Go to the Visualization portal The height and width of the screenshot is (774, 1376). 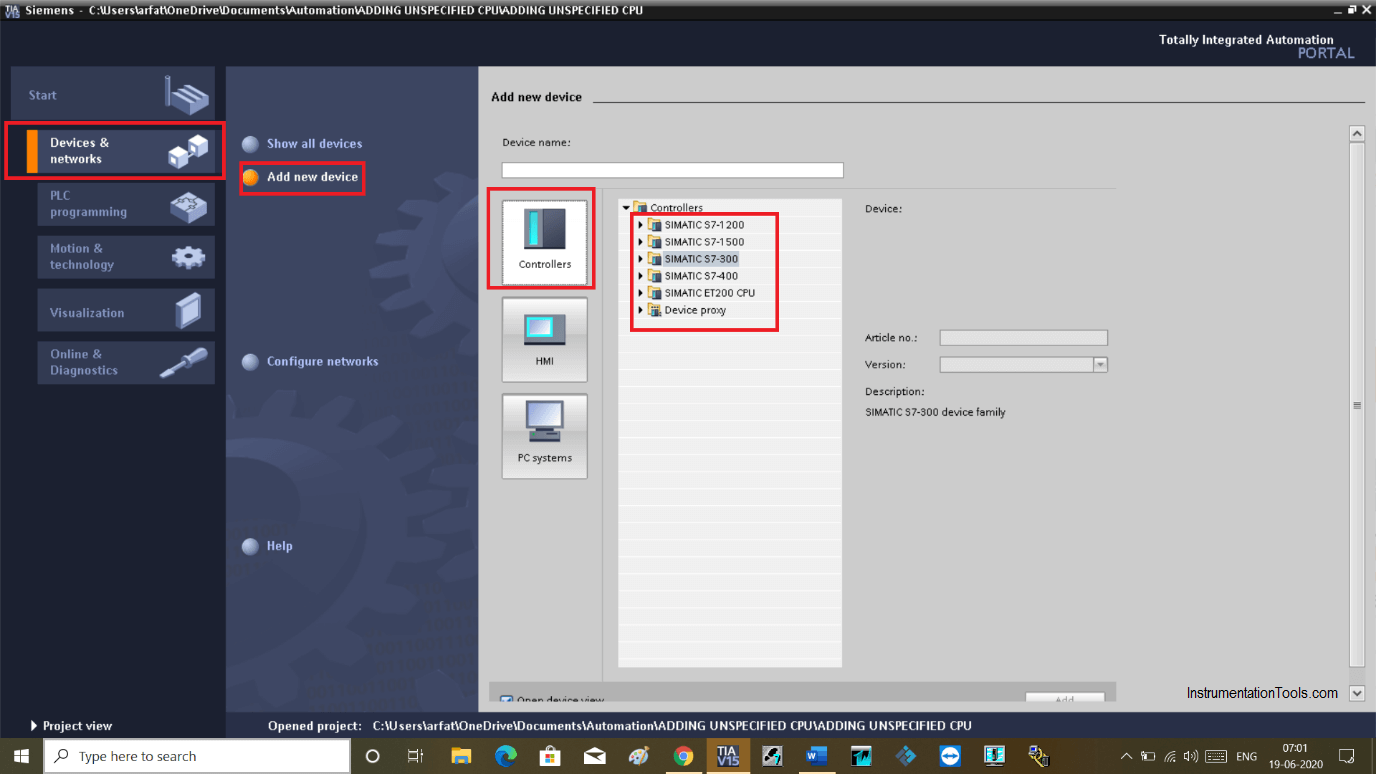[x=126, y=312]
